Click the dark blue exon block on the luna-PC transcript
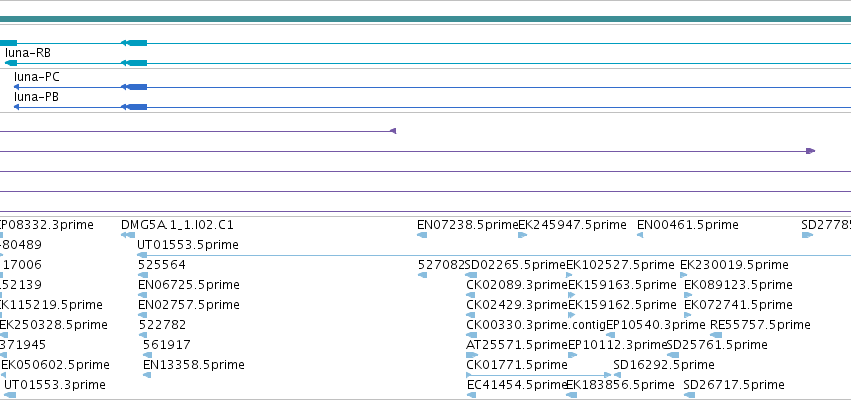 [137, 87]
